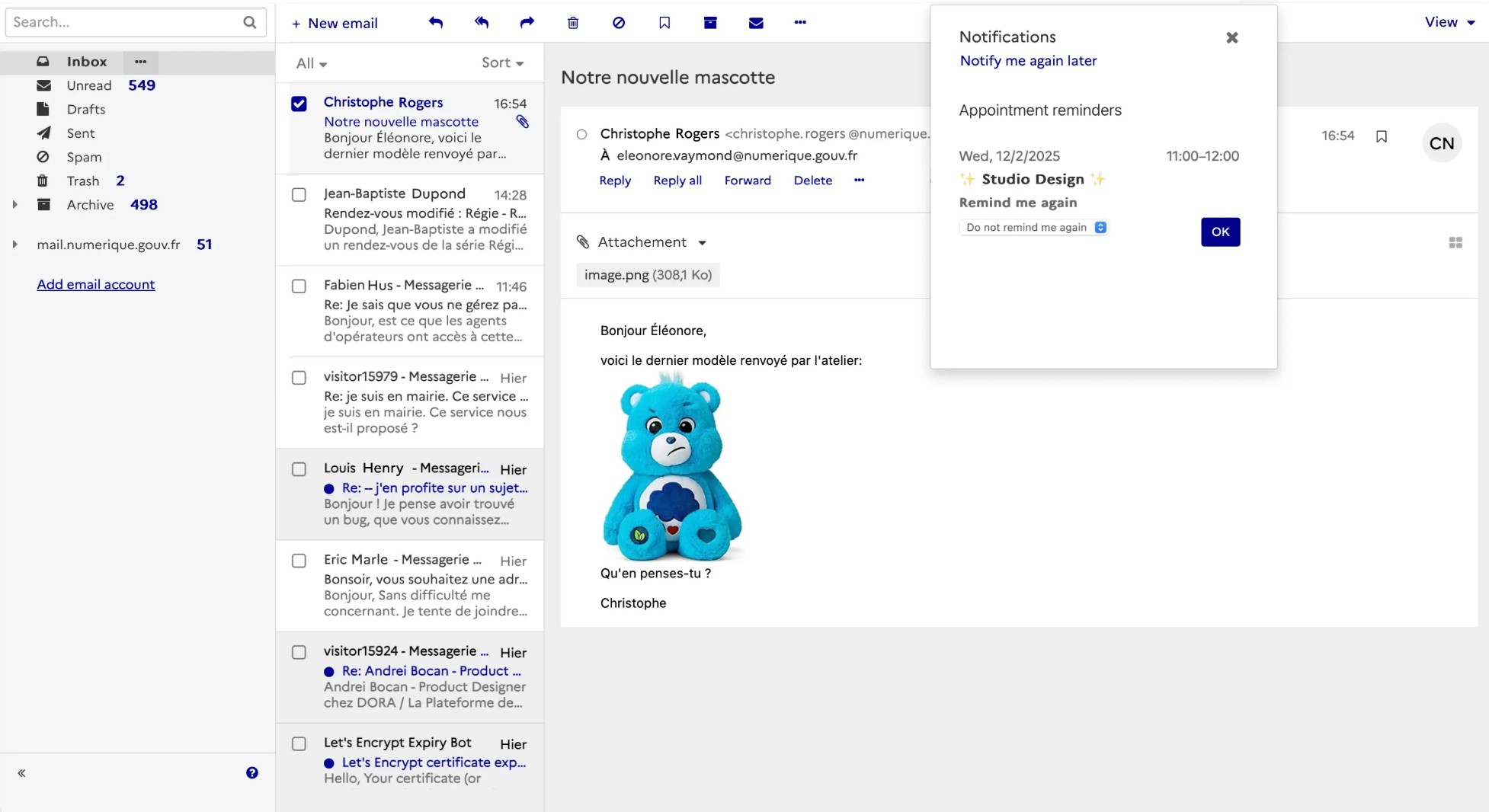This screenshot has width=1489, height=812.
Task: Click the Forward arrow toolbar icon
Action: point(527,23)
